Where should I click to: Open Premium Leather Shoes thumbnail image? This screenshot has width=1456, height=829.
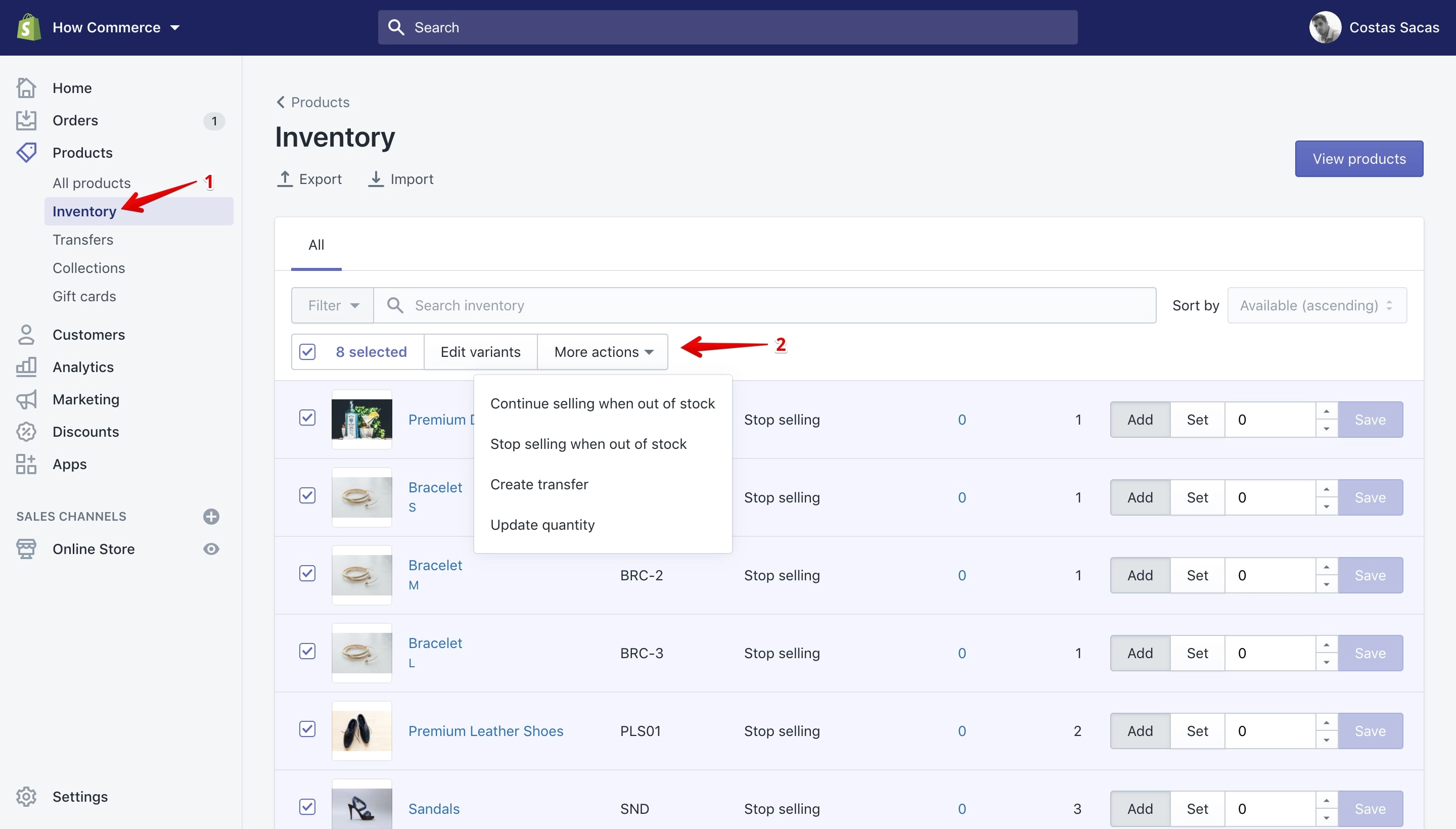(361, 731)
